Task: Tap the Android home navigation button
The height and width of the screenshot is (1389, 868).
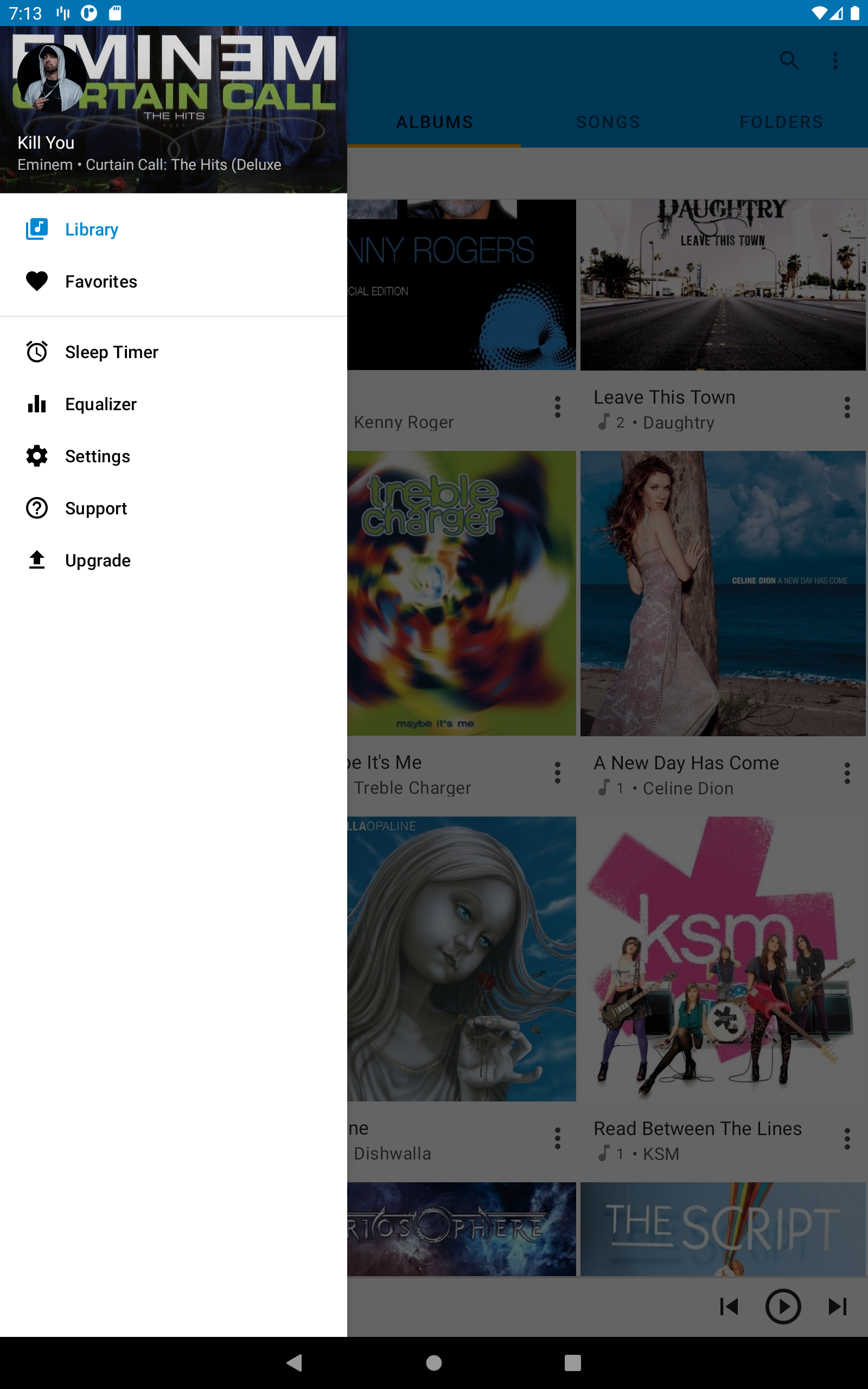Action: click(434, 1362)
